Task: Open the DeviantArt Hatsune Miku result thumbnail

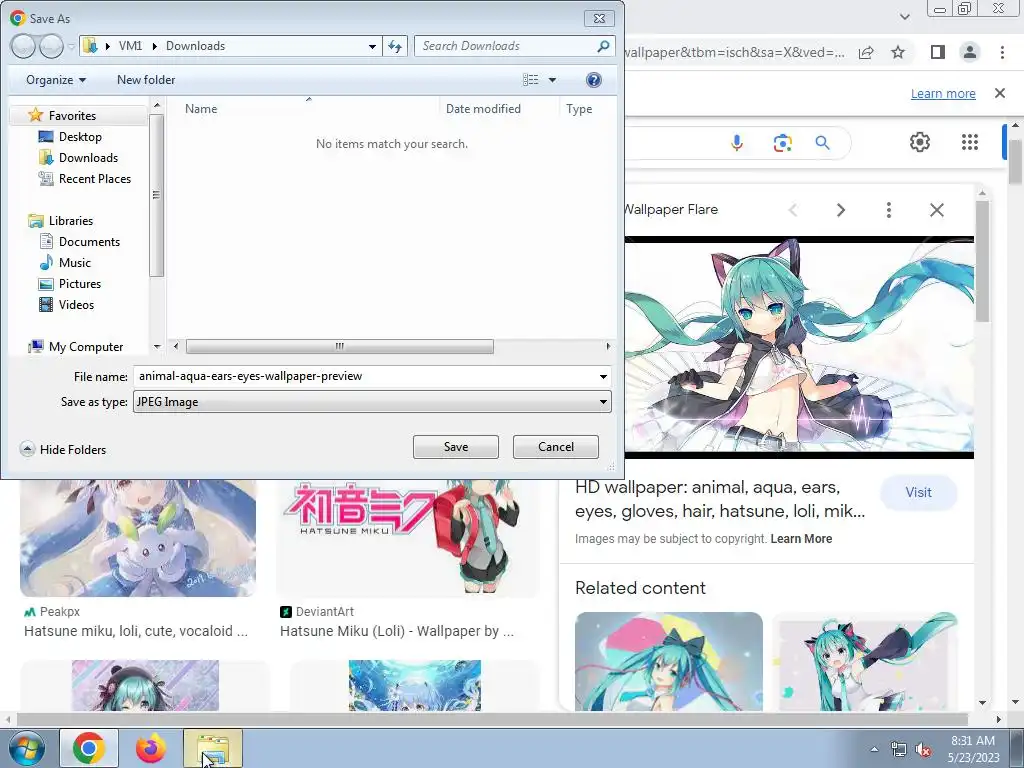Action: pyautogui.click(x=408, y=538)
